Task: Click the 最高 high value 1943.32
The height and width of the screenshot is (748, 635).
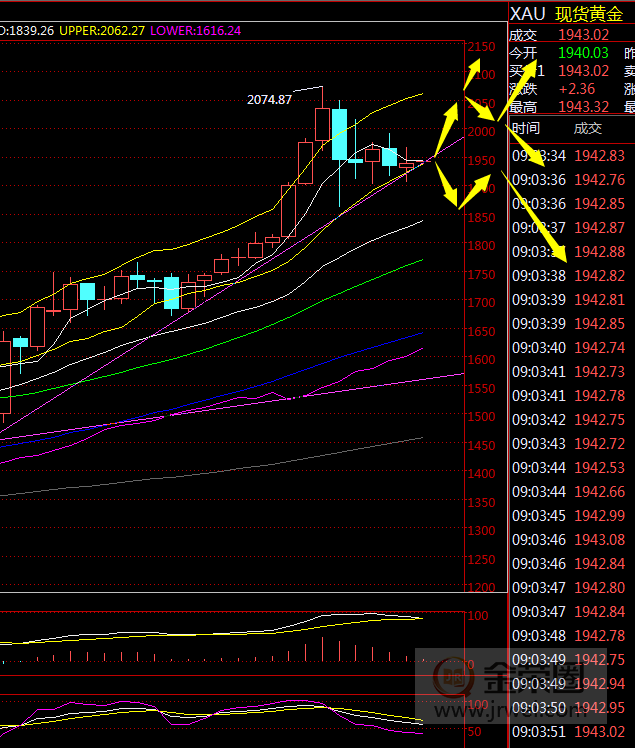Action: [x=584, y=107]
